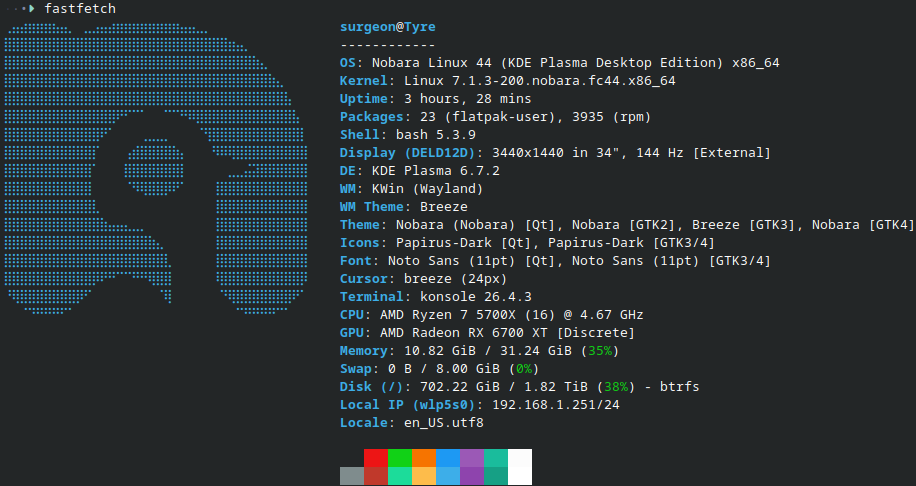Click the bright red color block
Screen dimensions: 916x486
tap(376, 458)
